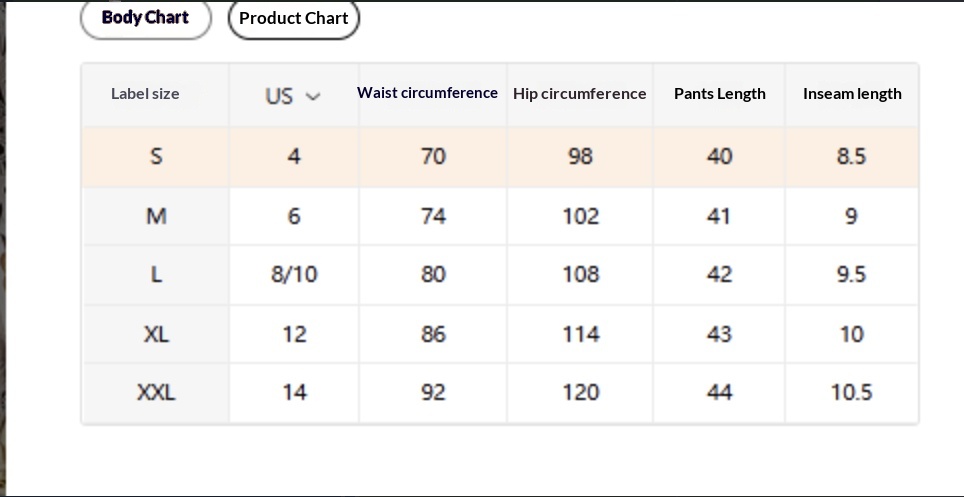This screenshot has height=497, width=964.
Task: Select the L label size row
Action: pos(156,274)
